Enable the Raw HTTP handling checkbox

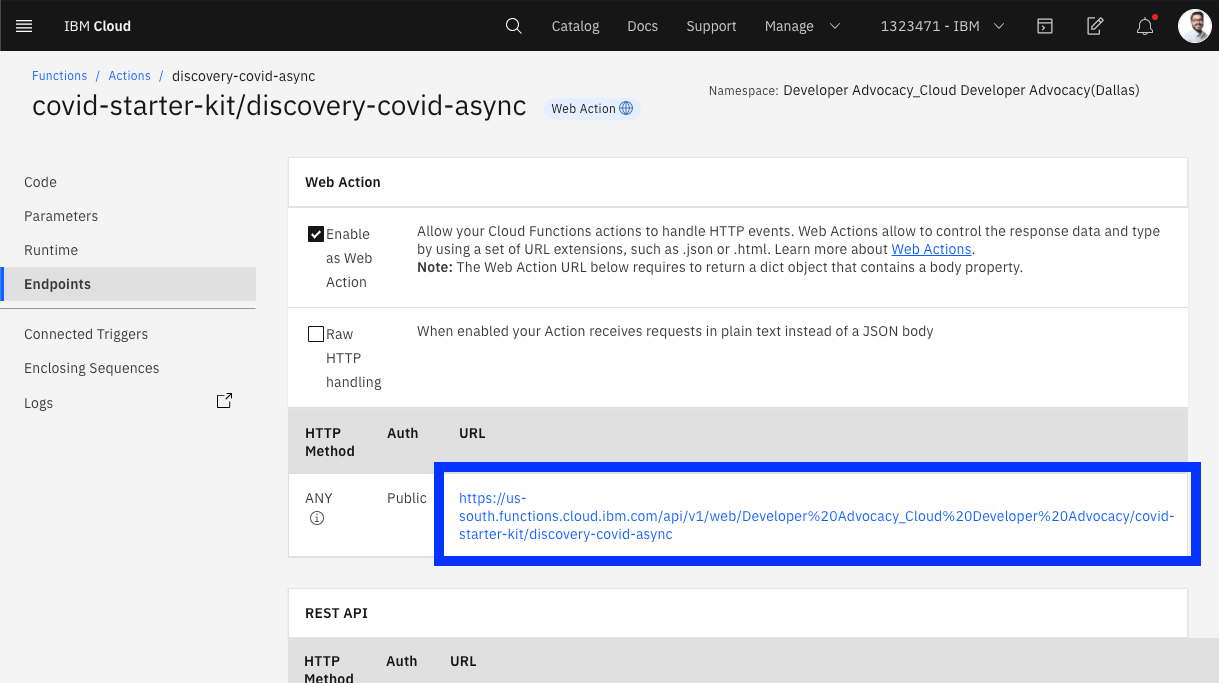(x=316, y=334)
